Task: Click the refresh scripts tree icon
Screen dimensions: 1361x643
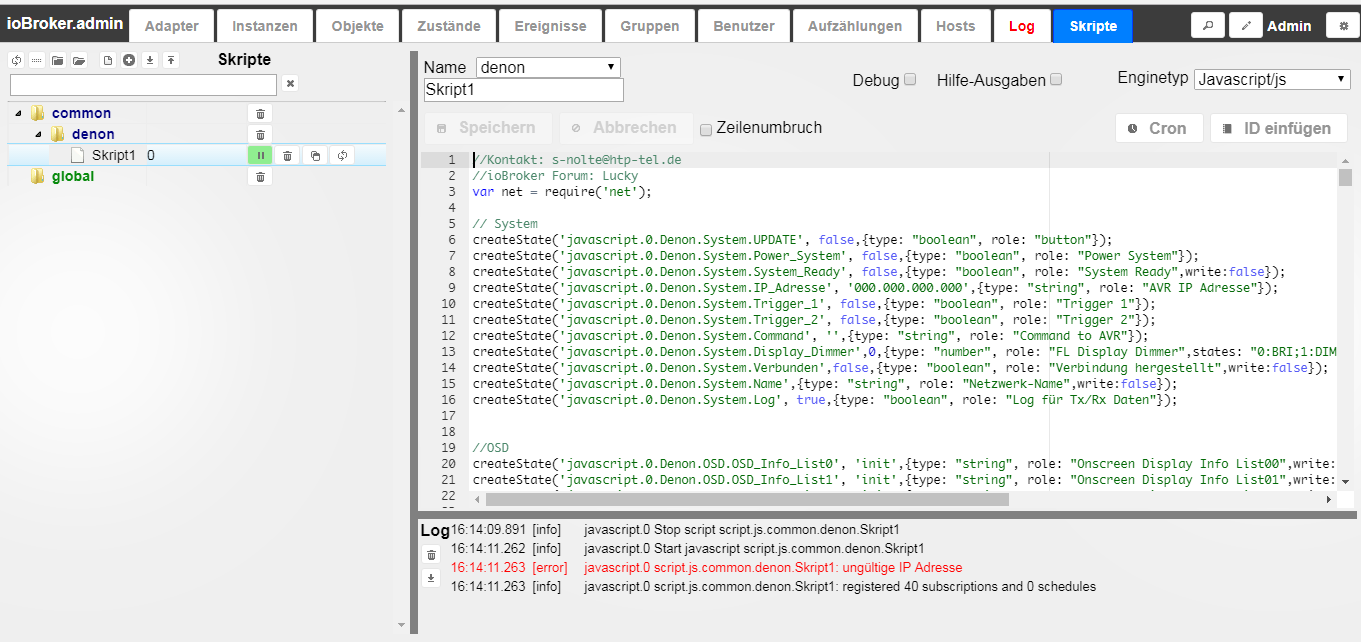Action: [x=16, y=60]
